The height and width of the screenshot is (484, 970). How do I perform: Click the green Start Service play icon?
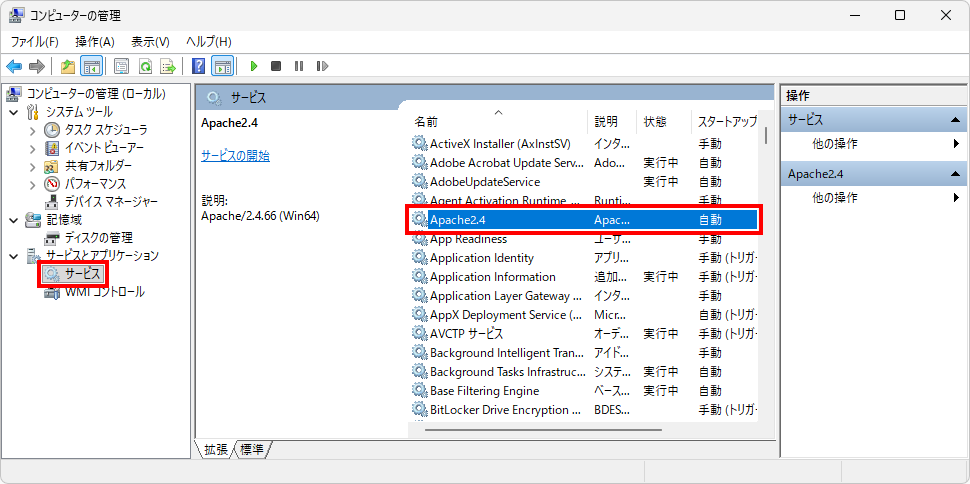(x=253, y=66)
